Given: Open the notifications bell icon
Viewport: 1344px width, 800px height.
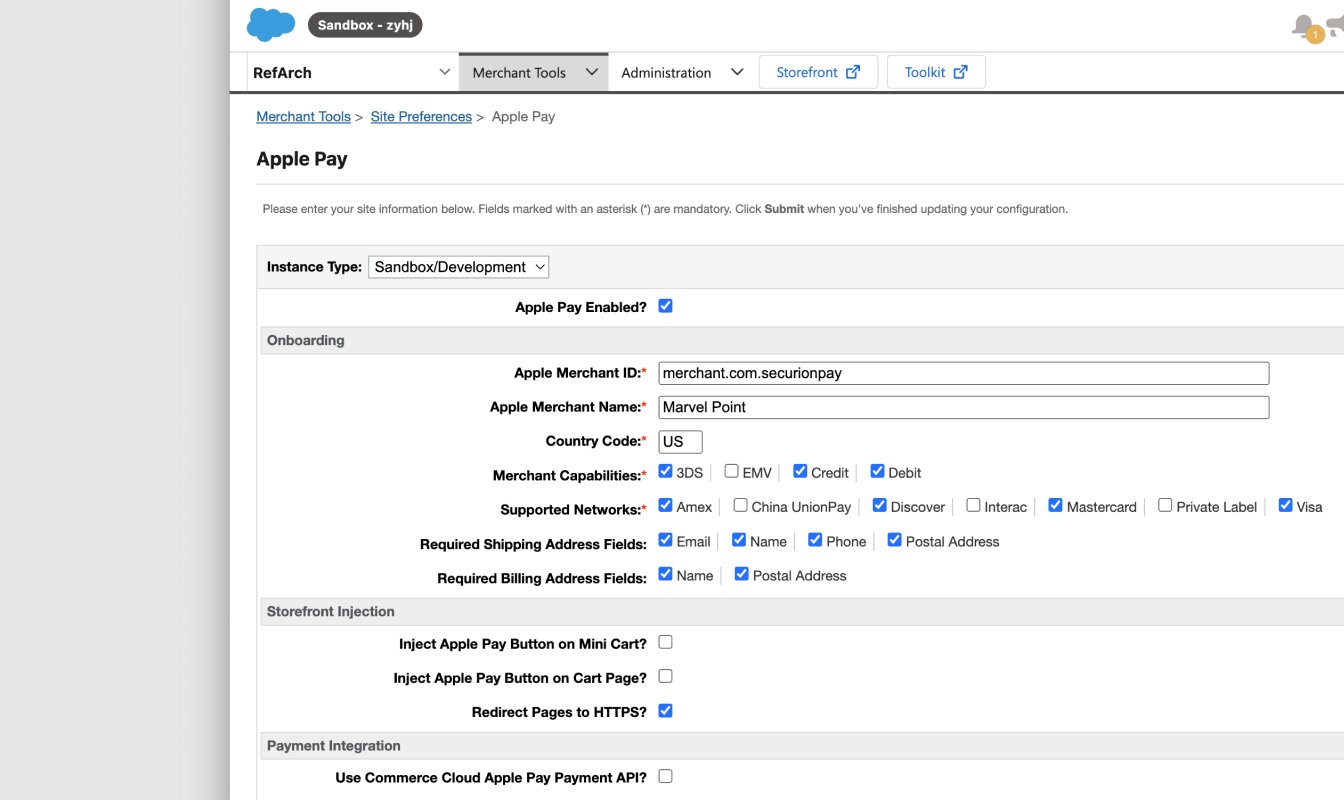Looking at the screenshot, I should (1304, 27).
